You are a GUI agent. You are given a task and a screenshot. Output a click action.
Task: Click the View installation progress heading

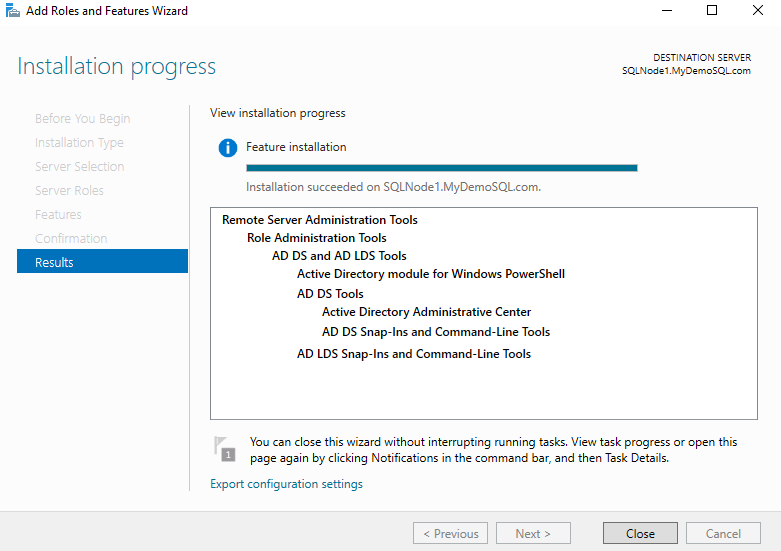click(277, 113)
